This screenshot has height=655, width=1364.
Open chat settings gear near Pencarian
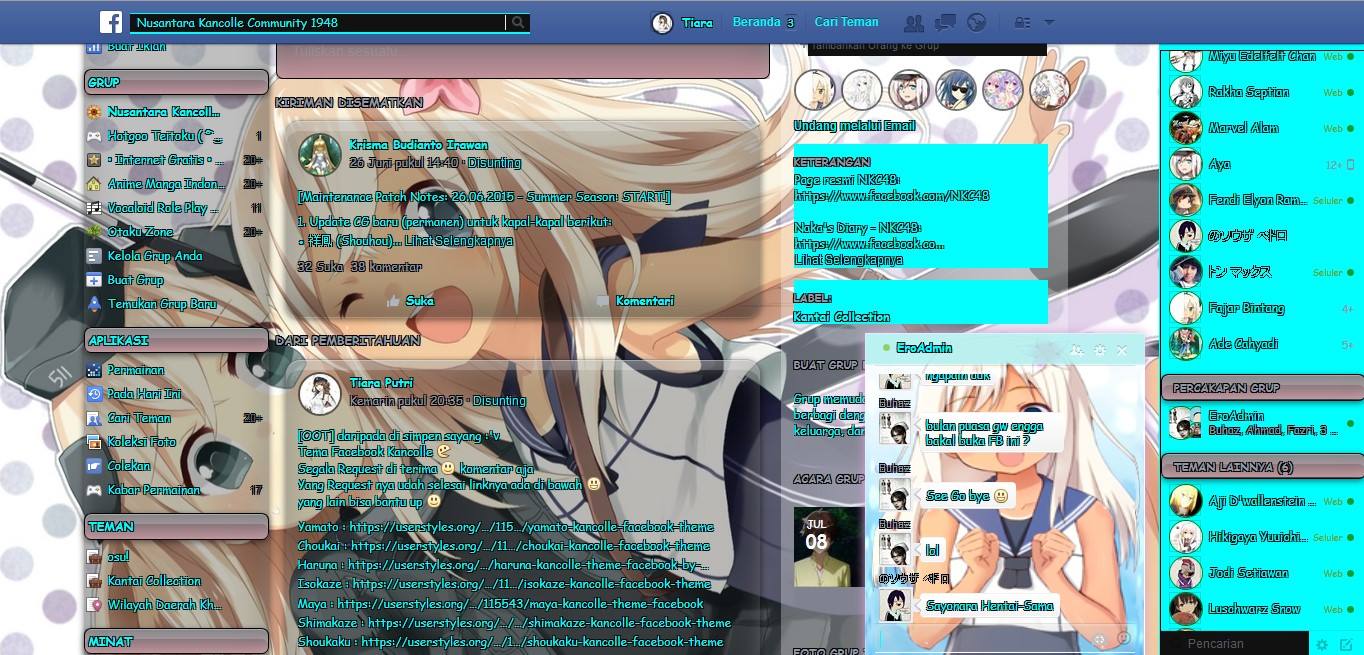[1322, 644]
